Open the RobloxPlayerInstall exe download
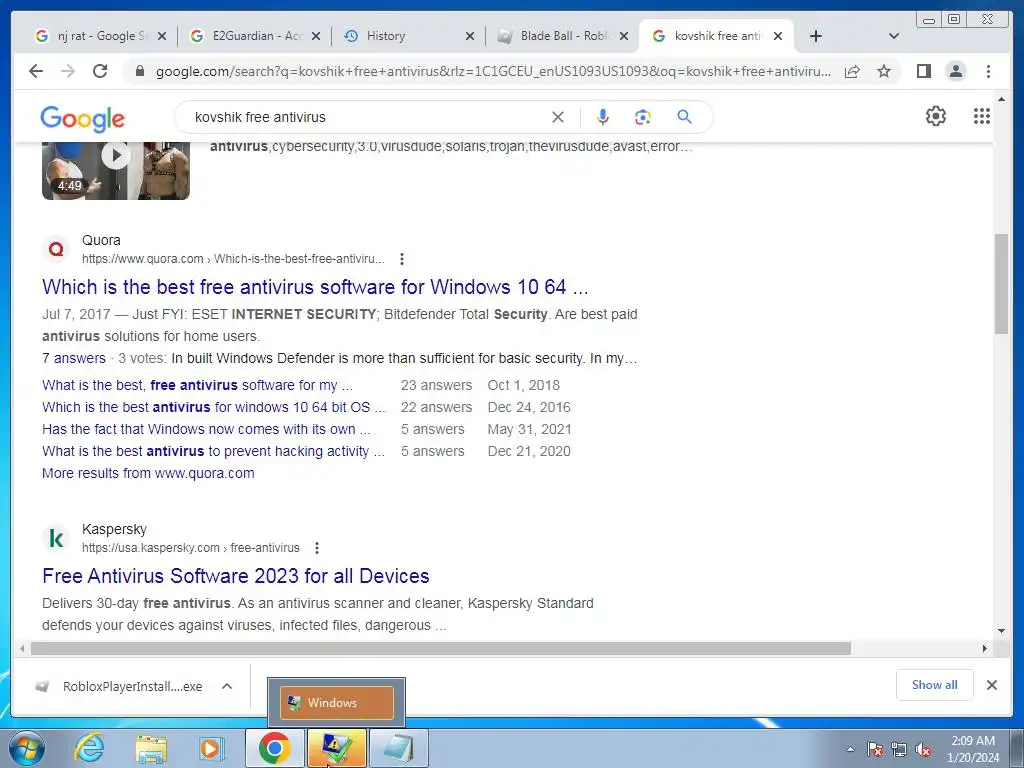The image size is (1024, 768). coord(120,686)
